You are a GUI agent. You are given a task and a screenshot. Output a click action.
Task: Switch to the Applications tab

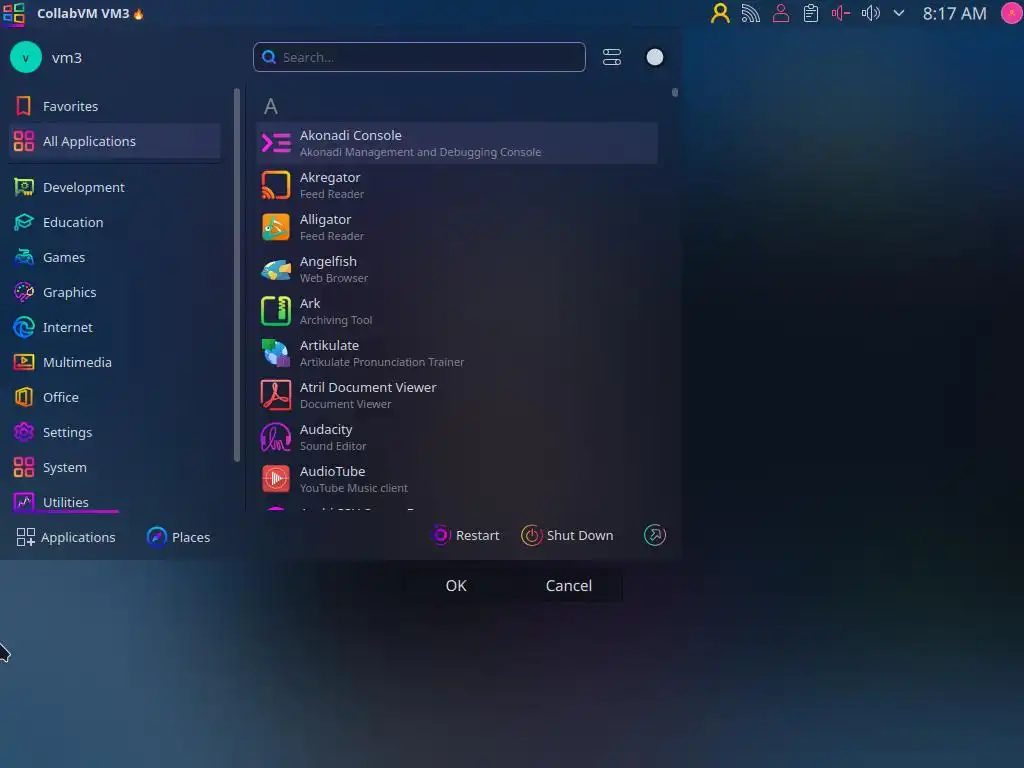(x=65, y=537)
